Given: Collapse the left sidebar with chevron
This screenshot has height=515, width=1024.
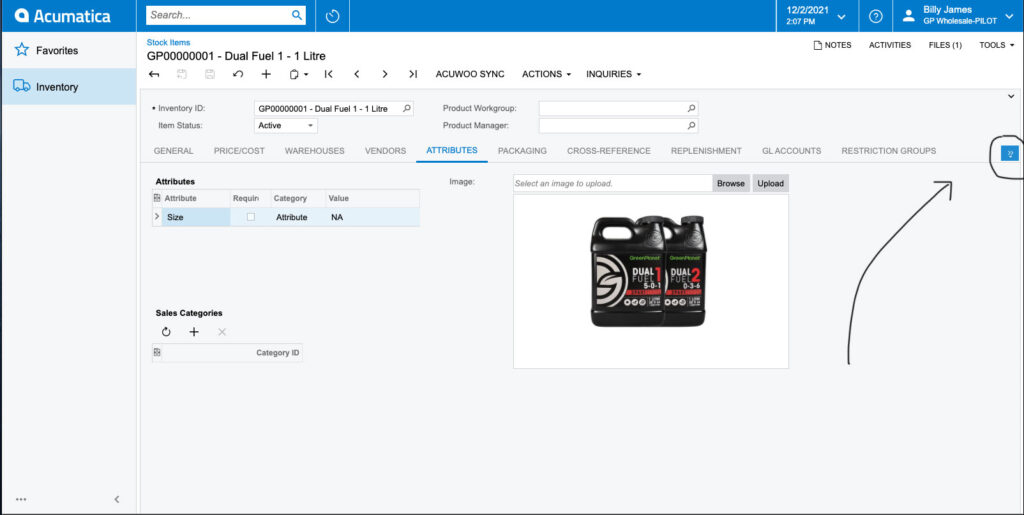Looking at the screenshot, I should [117, 499].
